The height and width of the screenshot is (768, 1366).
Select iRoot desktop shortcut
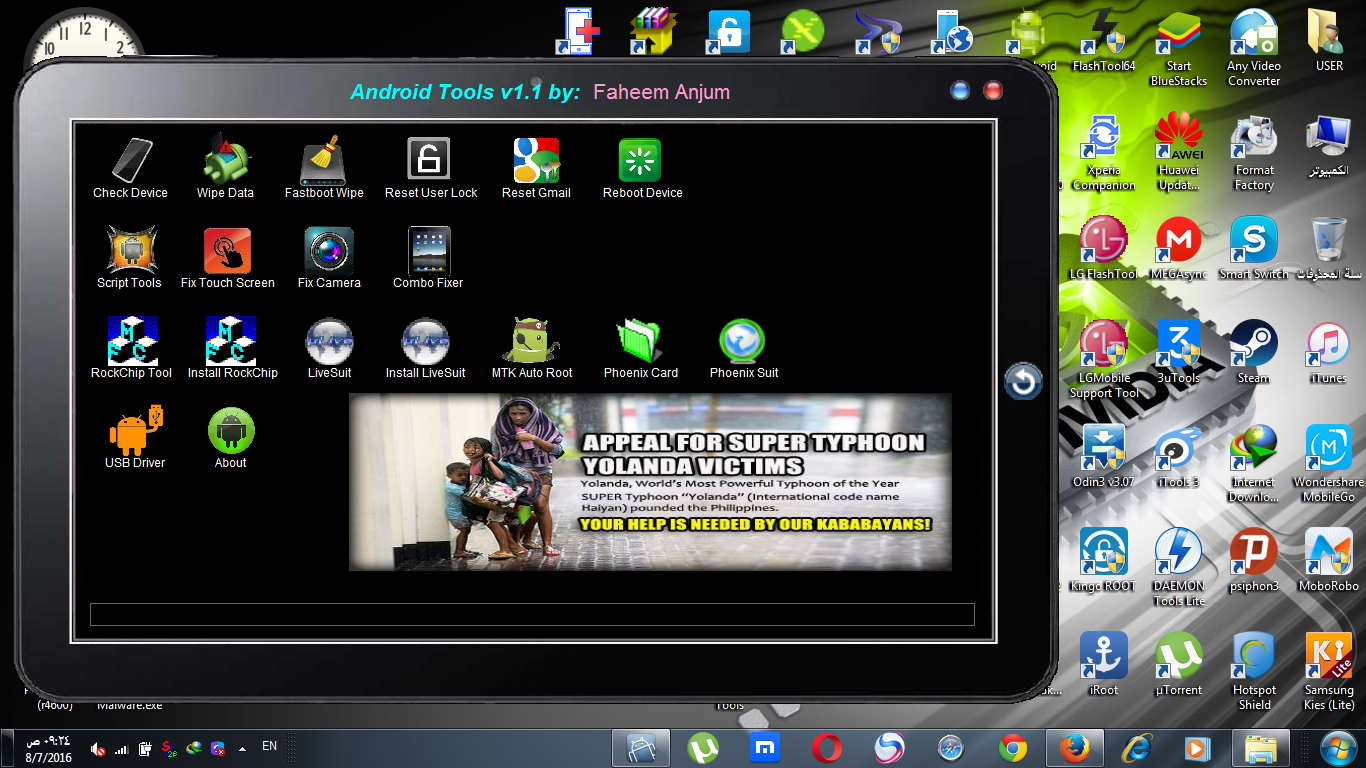coord(1104,665)
